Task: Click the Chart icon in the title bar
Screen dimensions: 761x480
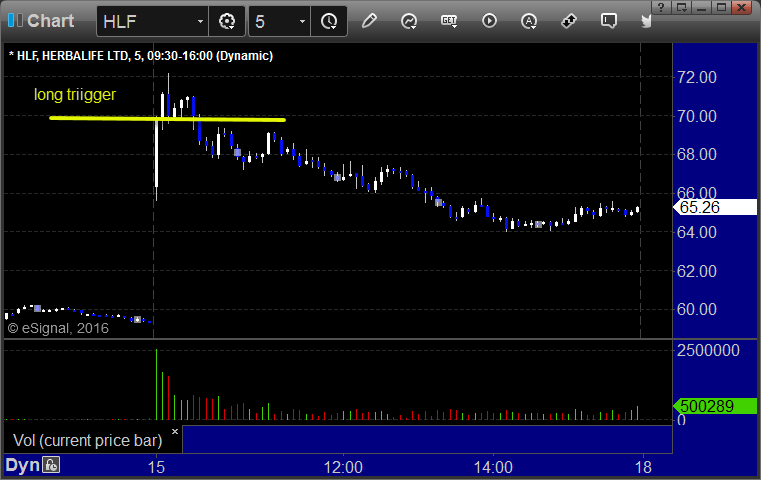Action: pos(15,20)
